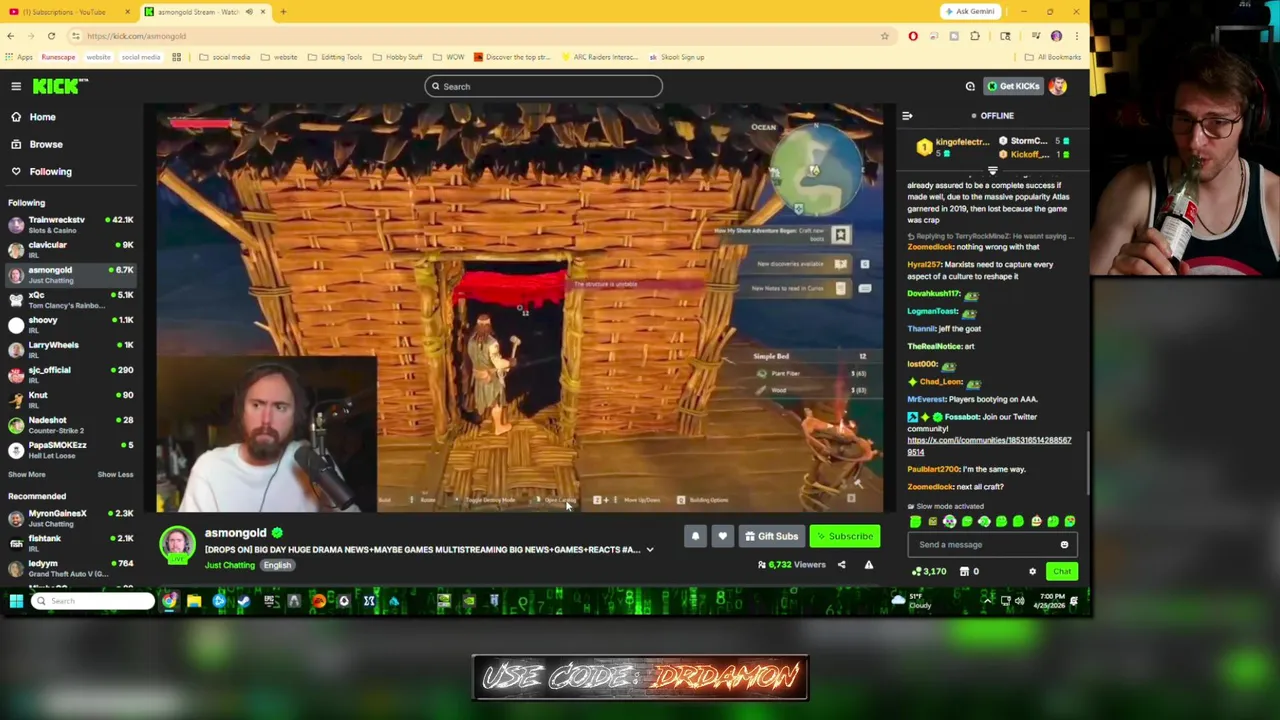1280x720 pixels.
Task: Click the Windows taskbar search box
Action: (x=92, y=601)
